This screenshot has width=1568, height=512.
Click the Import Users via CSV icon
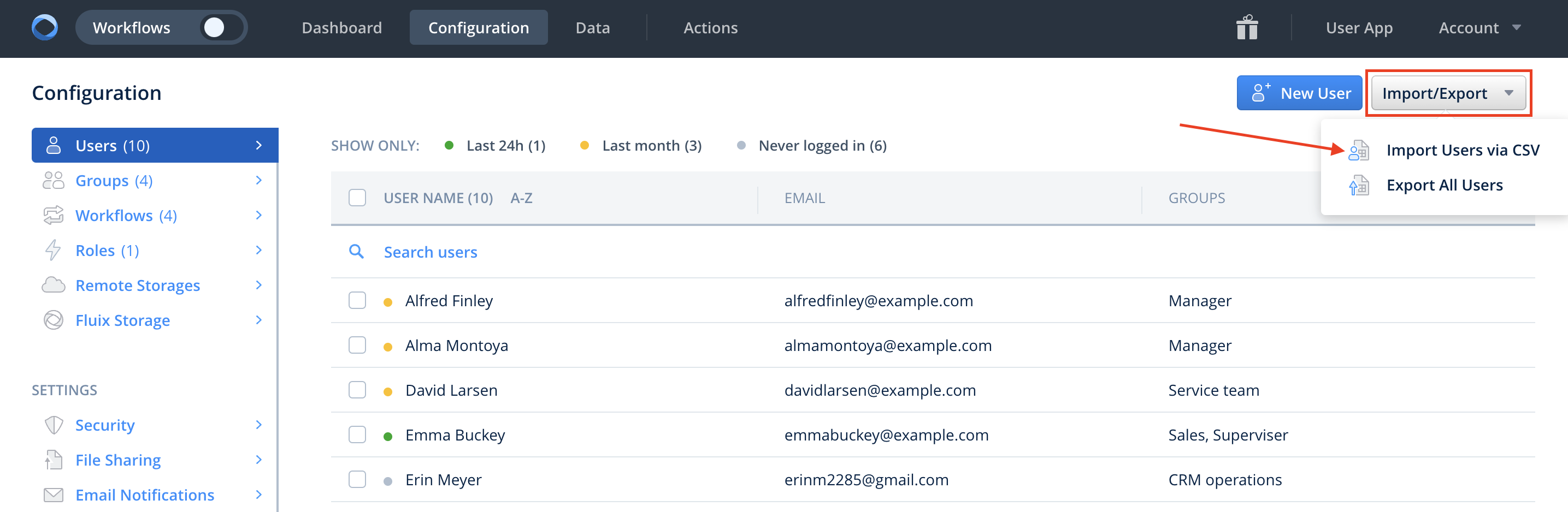click(1358, 150)
